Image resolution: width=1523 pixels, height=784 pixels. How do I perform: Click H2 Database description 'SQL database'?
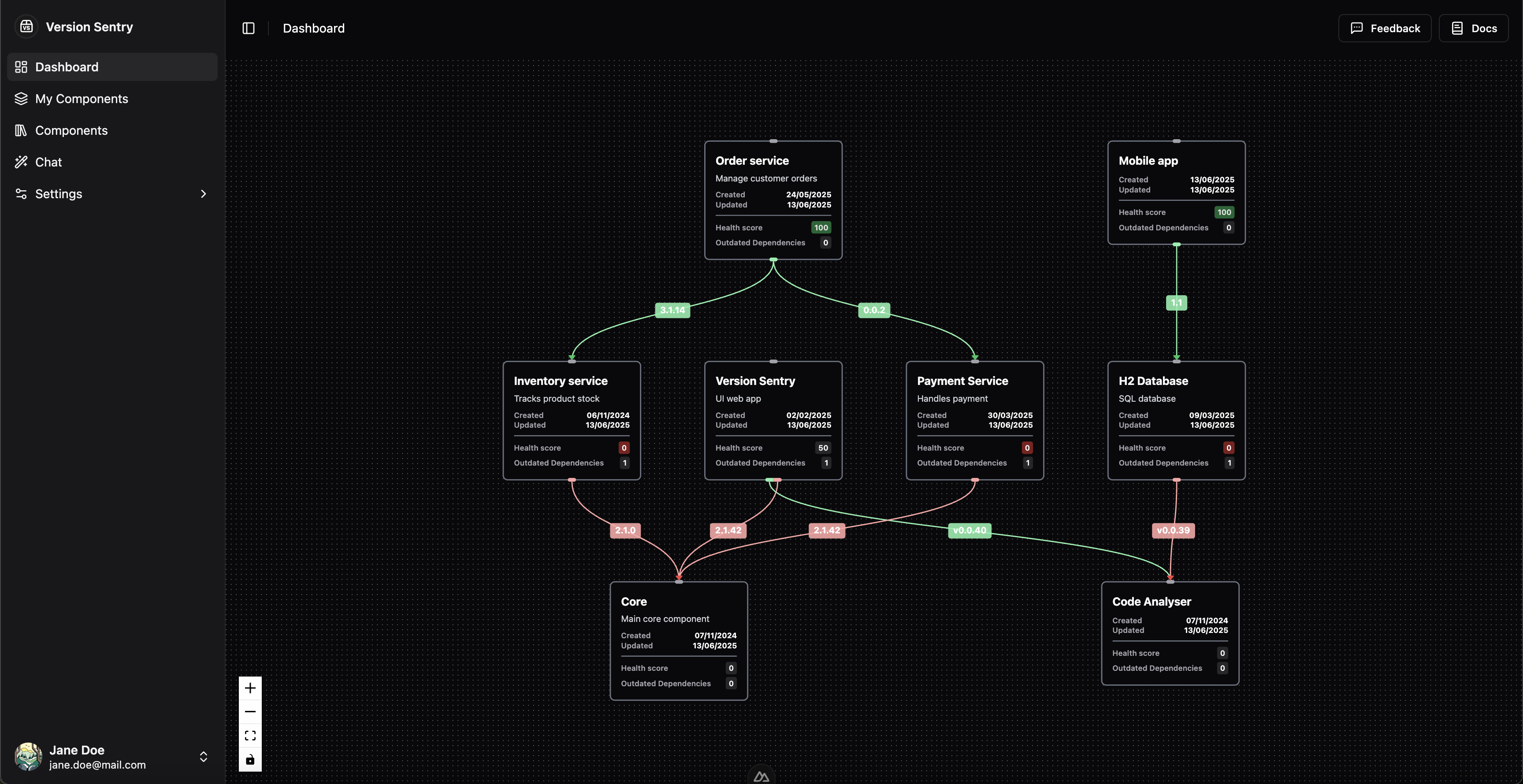pyautogui.click(x=1146, y=399)
